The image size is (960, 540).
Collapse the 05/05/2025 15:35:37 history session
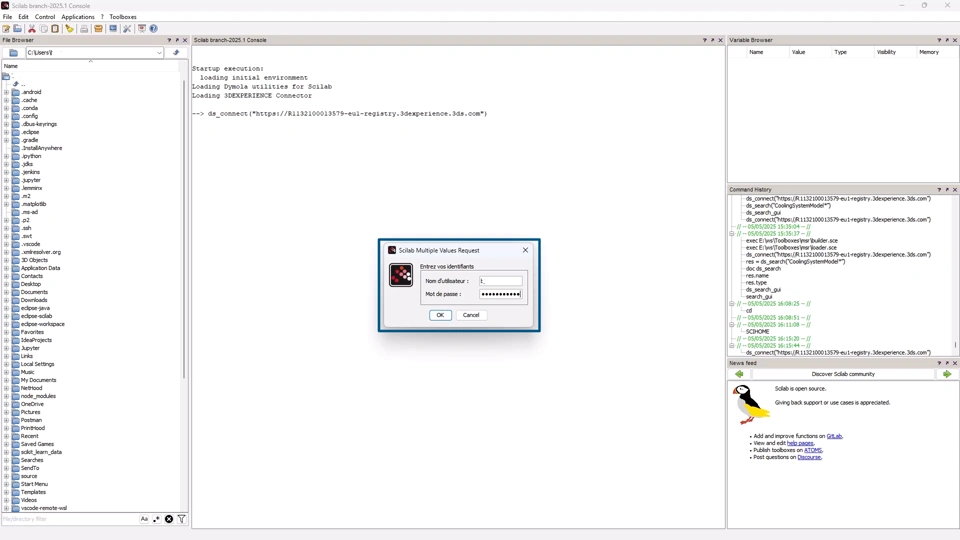point(732,234)
